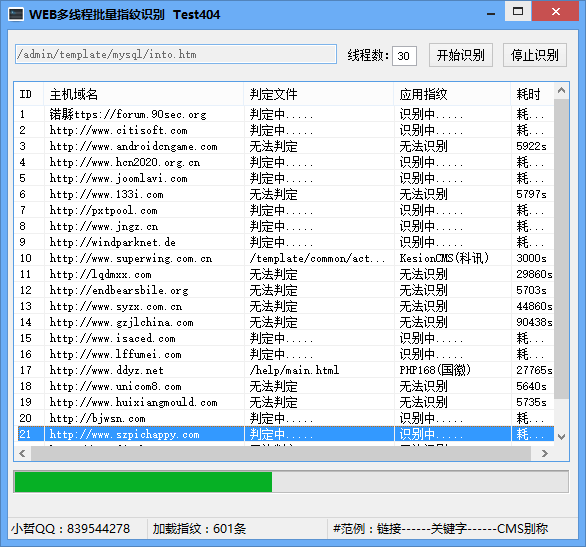Click the path field /admin/template/mysql/into.htm

[176, 54]
